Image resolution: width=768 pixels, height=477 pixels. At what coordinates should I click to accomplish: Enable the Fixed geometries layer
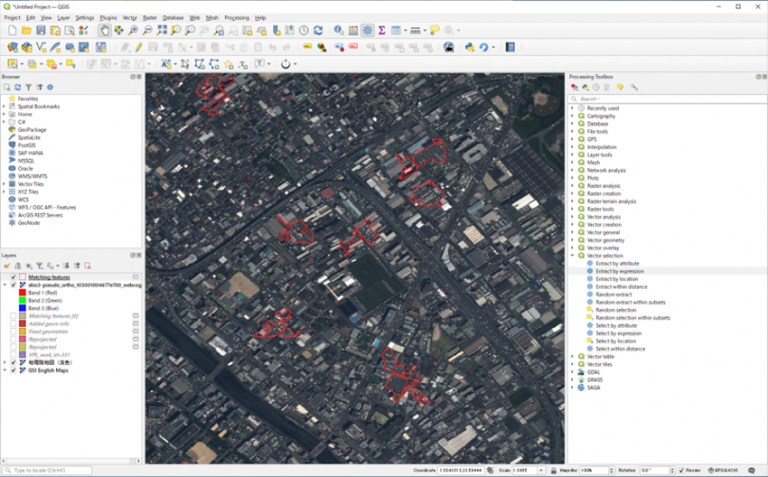coord(14,332)
